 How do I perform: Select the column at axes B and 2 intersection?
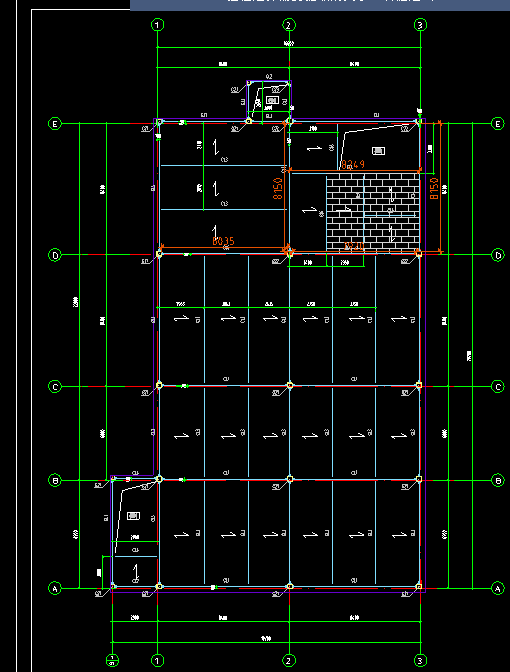tap(290, 479)
